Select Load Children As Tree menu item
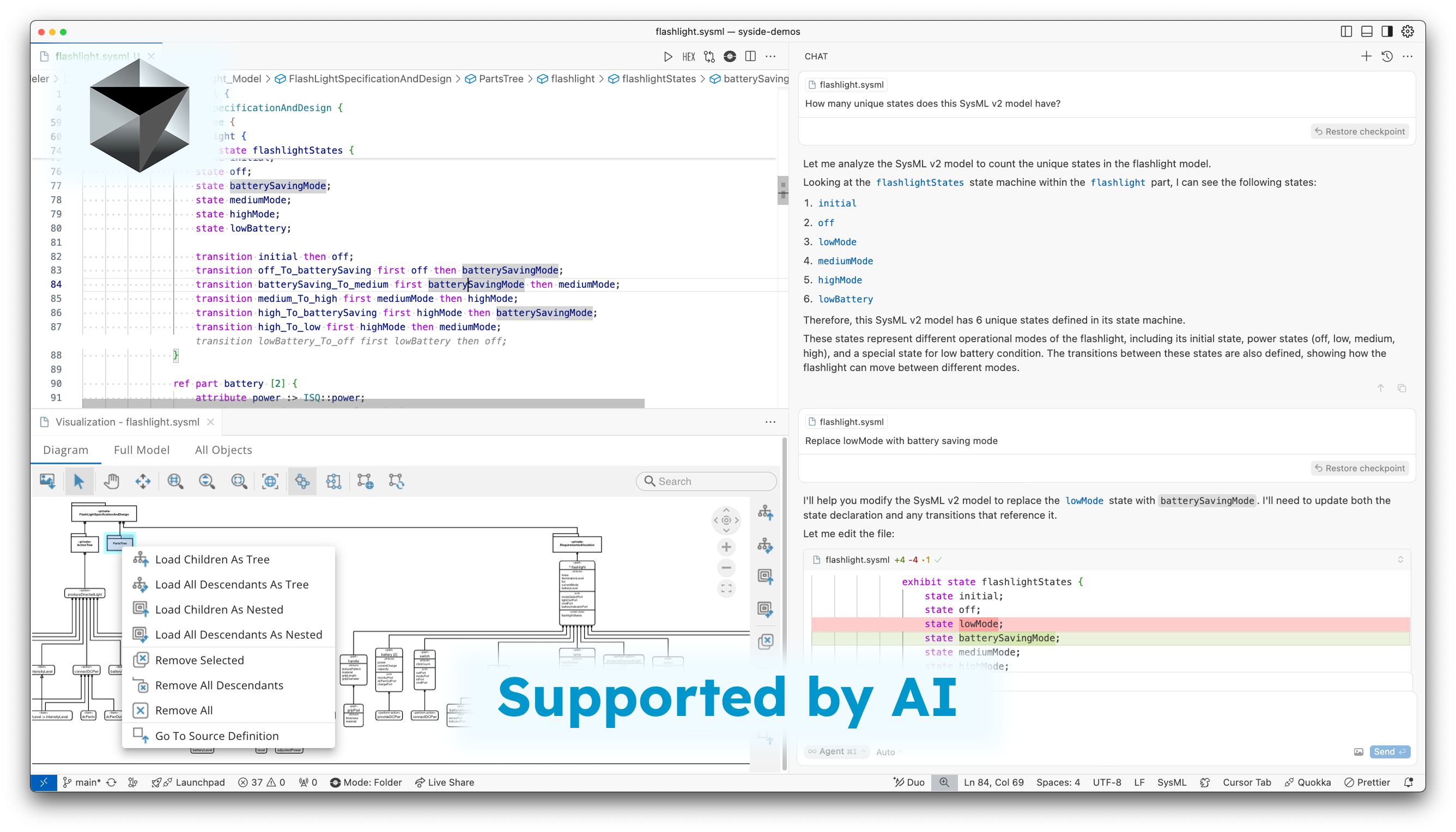The image size is (1456, 832). pos(212,560)
